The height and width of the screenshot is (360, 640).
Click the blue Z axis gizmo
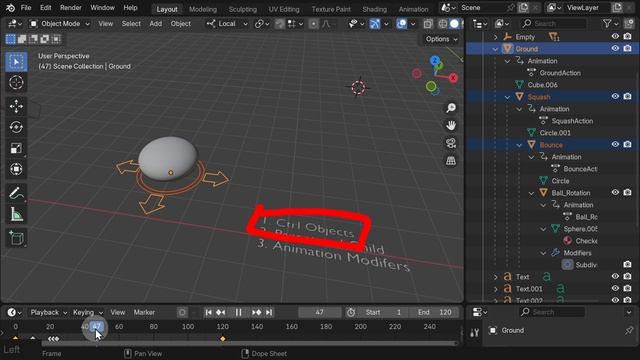[435, 60]
